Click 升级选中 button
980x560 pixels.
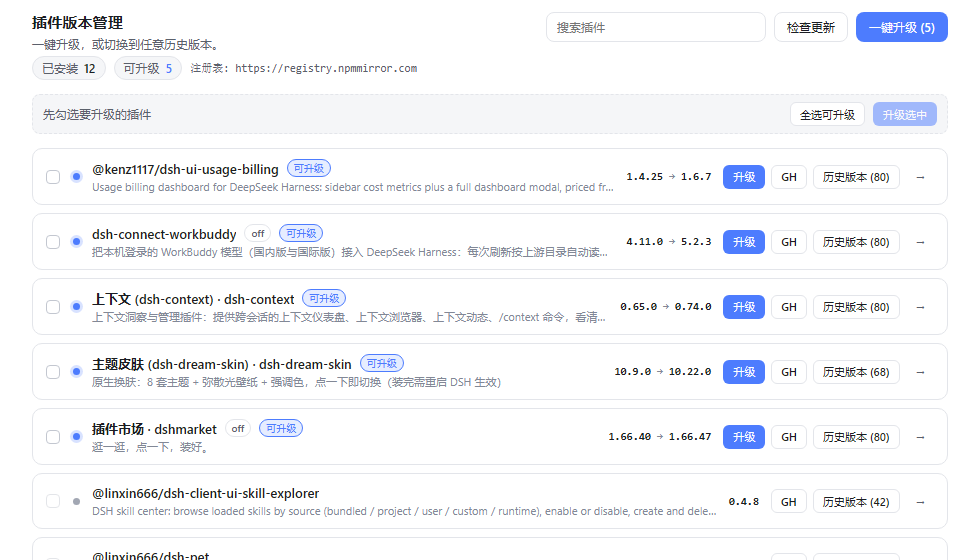[x=904, y=114]
